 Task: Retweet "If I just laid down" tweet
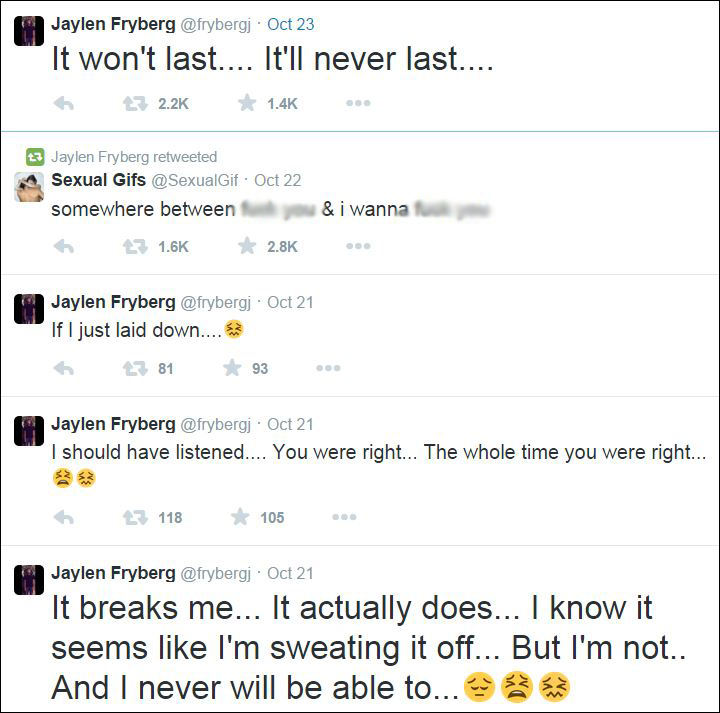134,368
